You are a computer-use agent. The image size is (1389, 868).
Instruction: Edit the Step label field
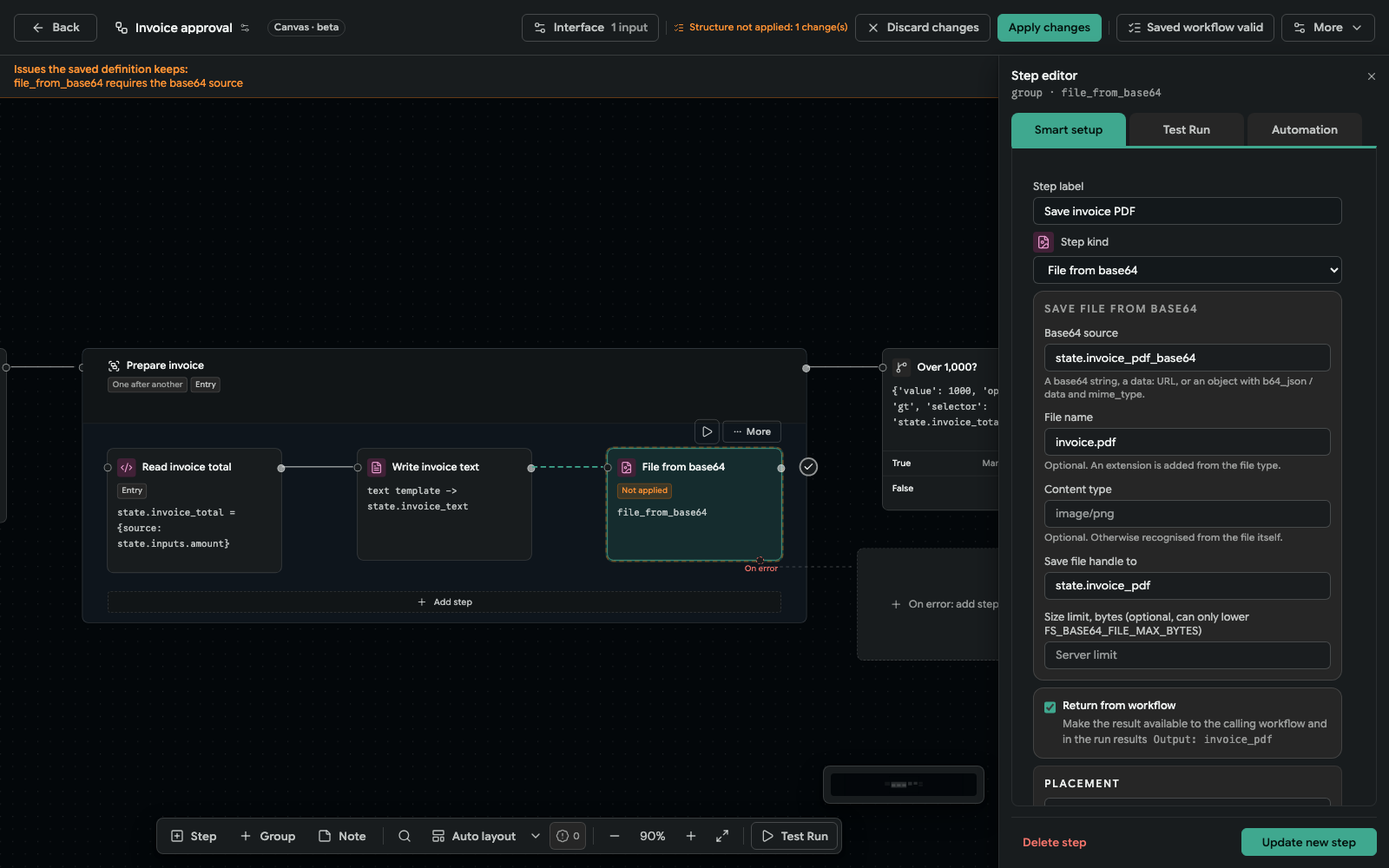click(x=1188, y=211)
